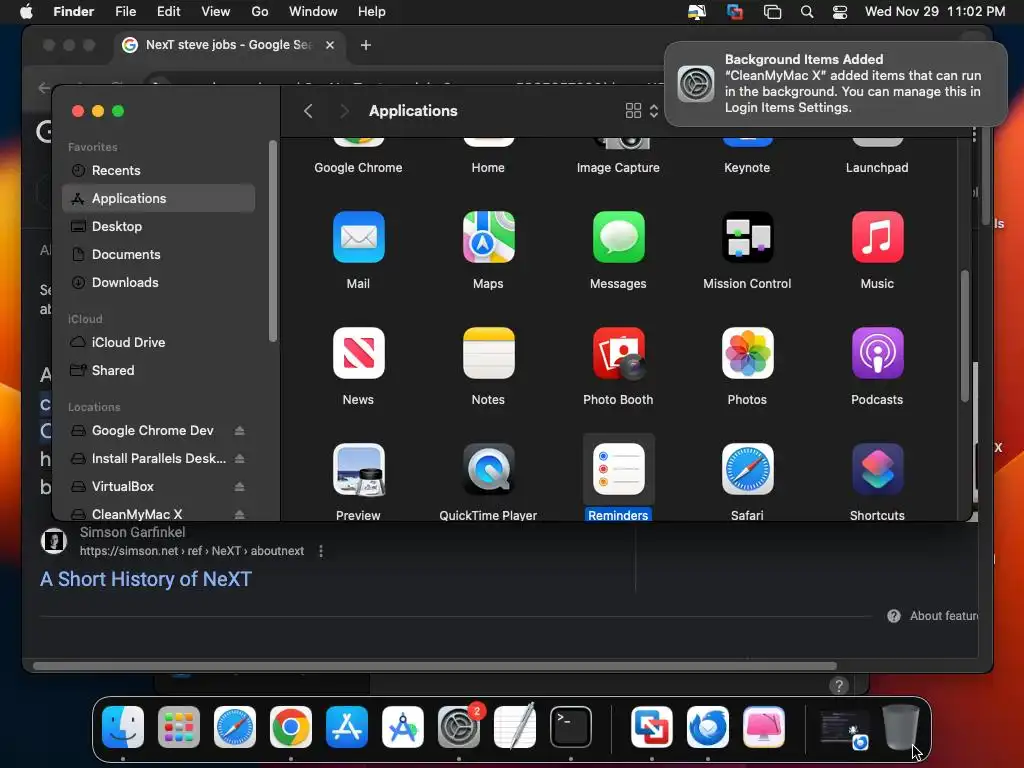Select the Photo Booth app icon
Image resolution: width=1024 pixels, height=768 pixels.
[x=618, y=353]
